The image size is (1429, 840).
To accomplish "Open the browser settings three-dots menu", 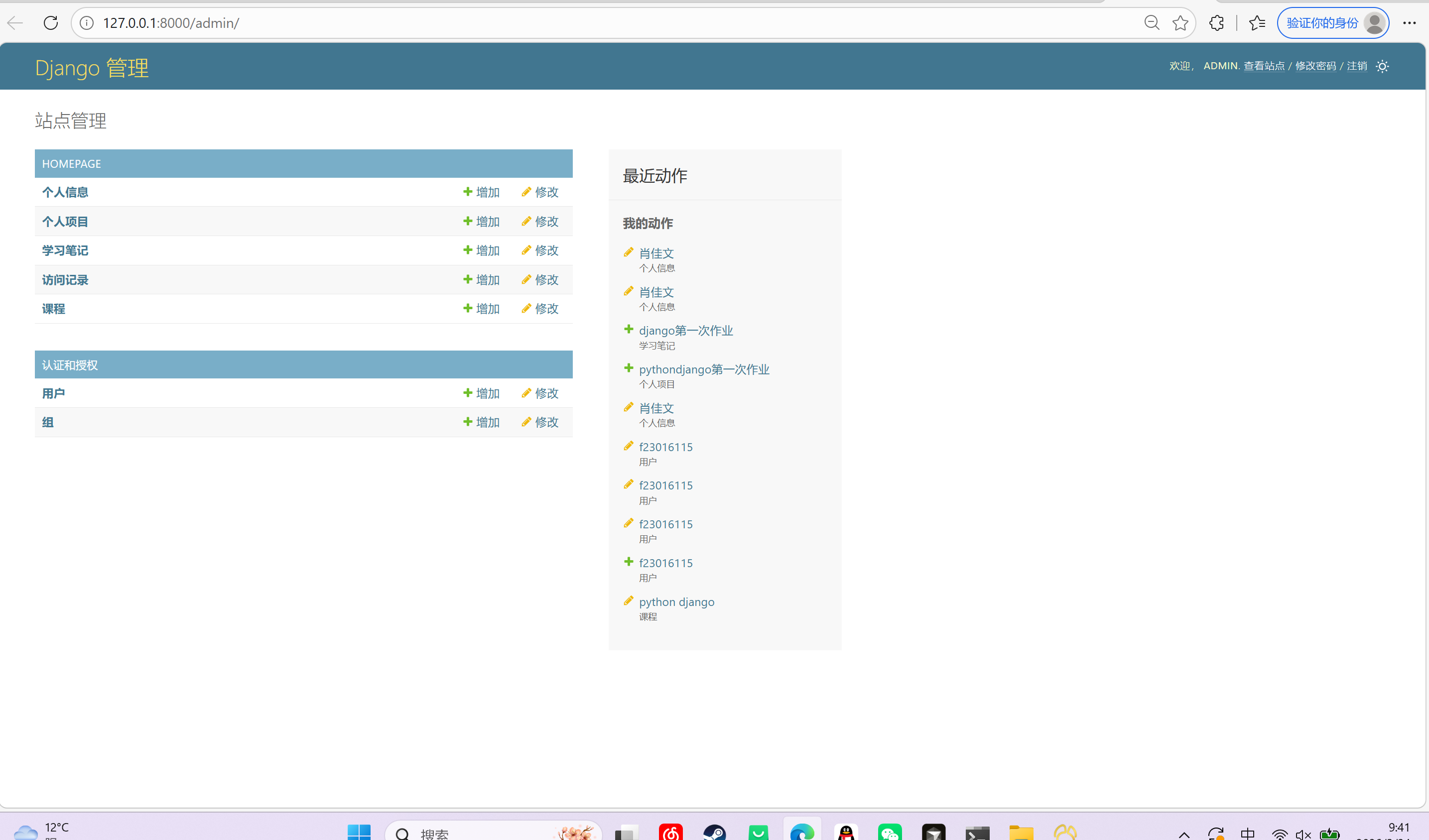I will click(x=1410, y=23).
